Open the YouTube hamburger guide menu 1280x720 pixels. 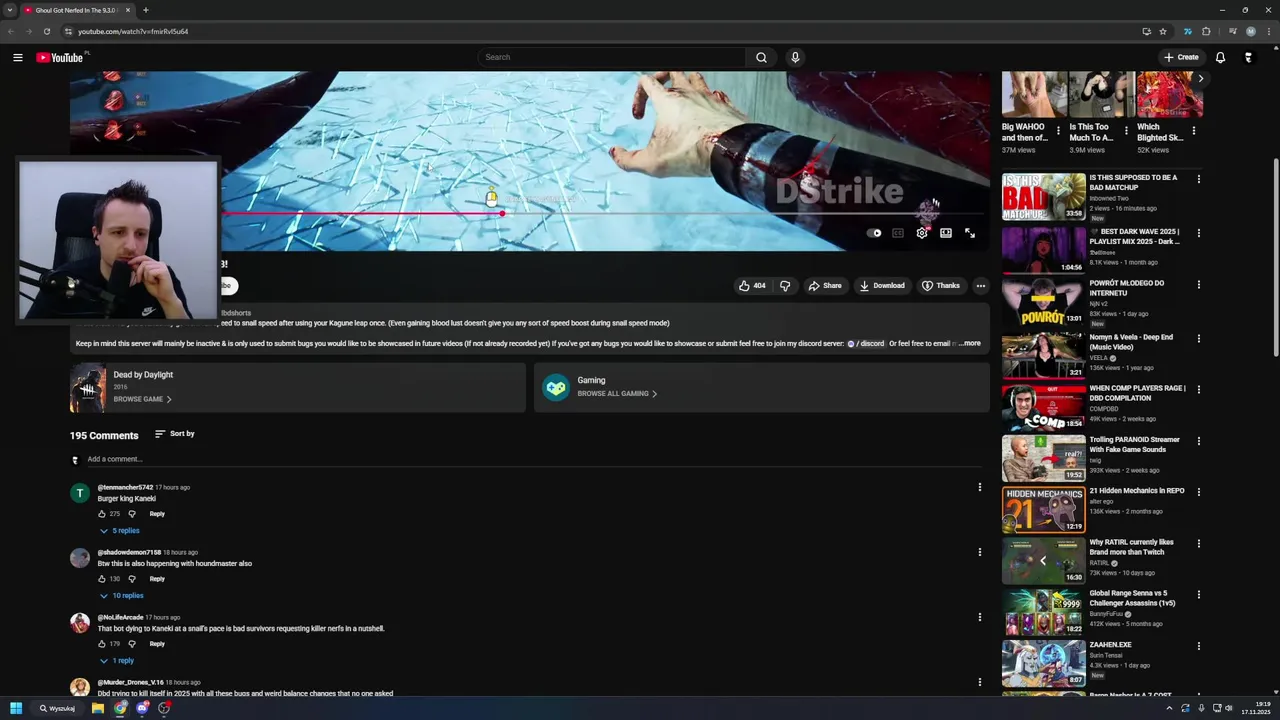pos(17,57)
